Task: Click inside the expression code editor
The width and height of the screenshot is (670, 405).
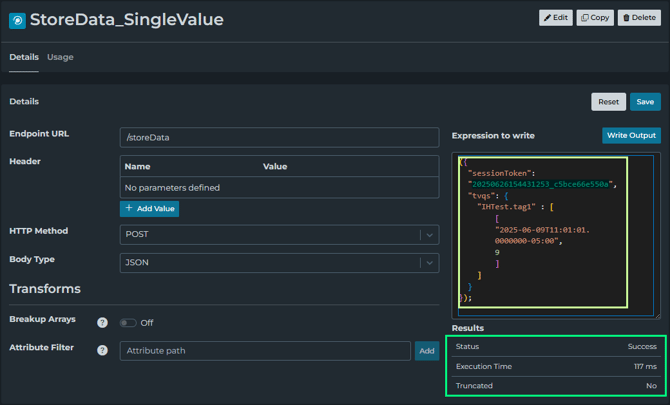Action: 555,235
